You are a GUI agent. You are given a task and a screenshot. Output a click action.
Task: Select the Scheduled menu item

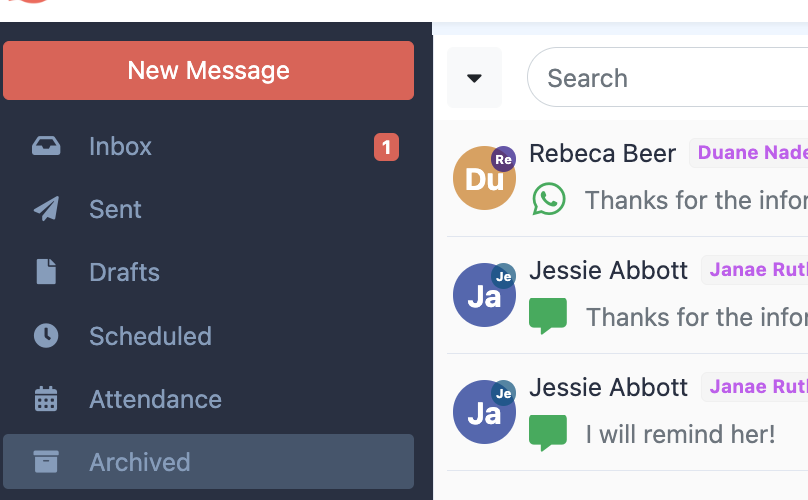click(150, 336)
